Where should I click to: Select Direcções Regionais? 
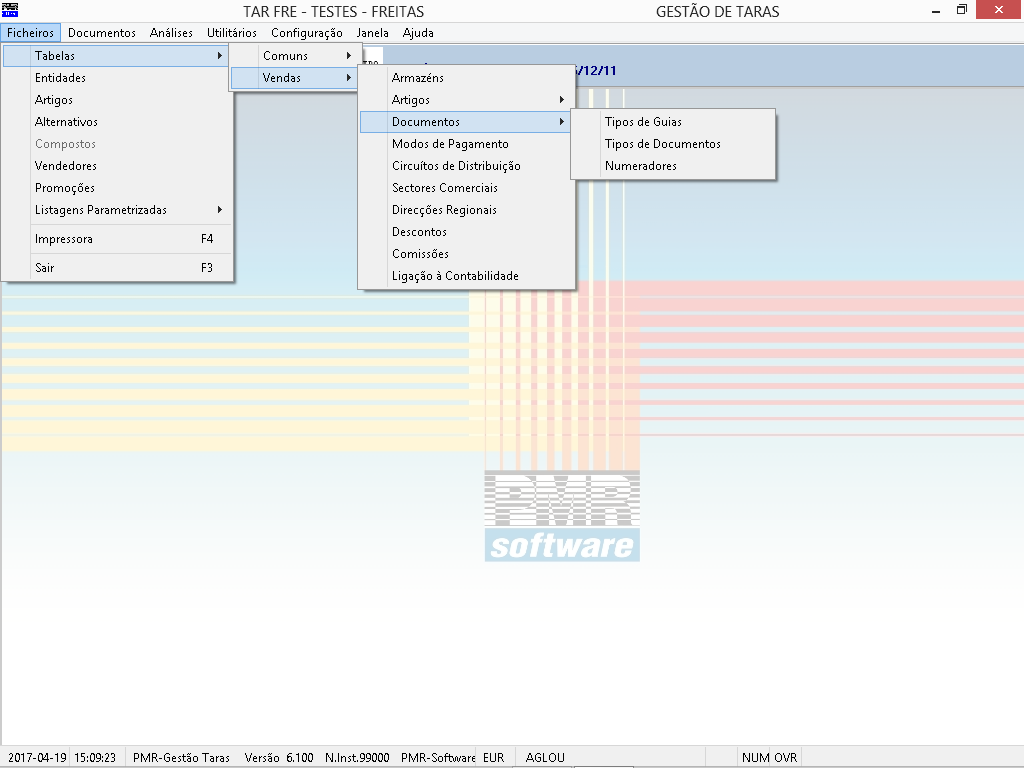coord(466,210)
